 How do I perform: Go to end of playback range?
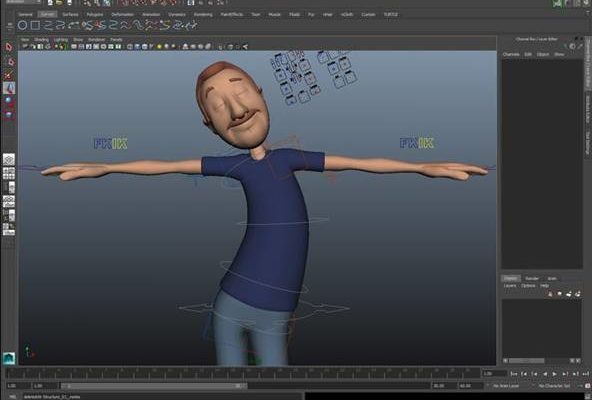click(x=586, y=374)
